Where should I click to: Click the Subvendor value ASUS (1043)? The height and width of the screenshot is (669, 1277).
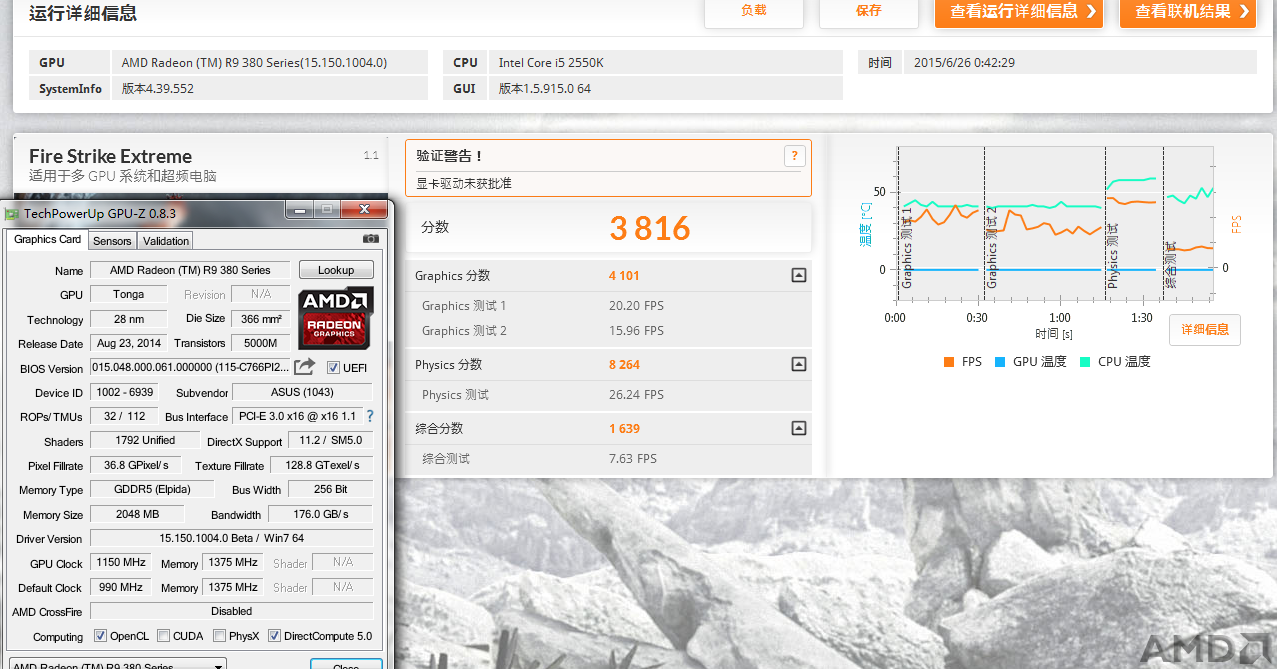[x=303, y=392]
